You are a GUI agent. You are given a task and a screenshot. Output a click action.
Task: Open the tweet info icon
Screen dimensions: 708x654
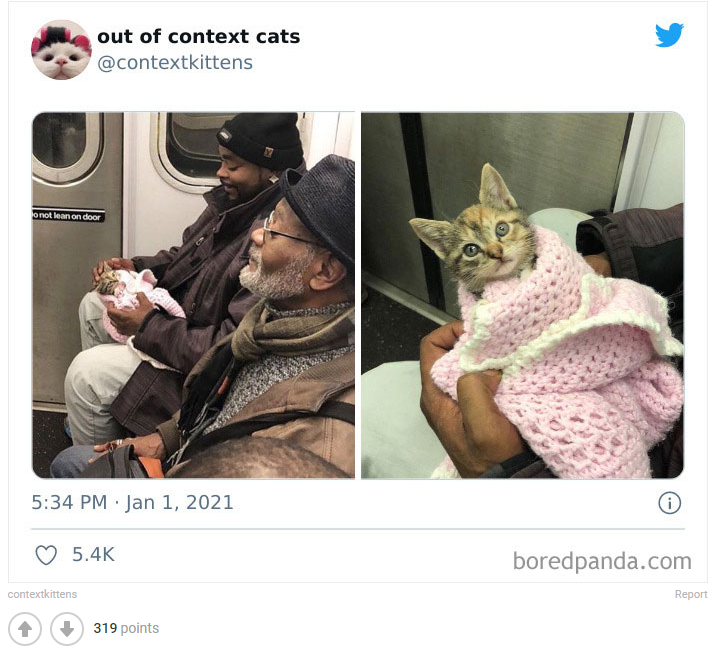[669, 503]
